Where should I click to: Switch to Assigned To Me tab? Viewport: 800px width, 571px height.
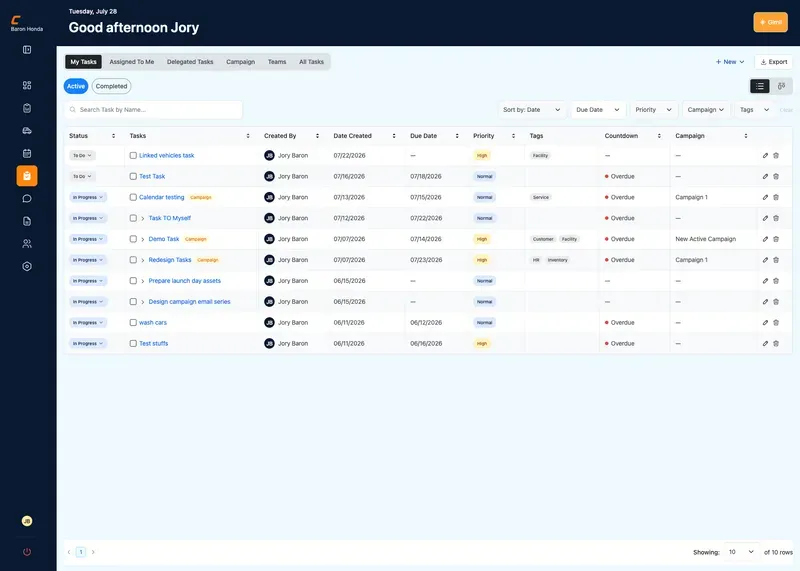pyautogui.click(x=132, y=62)
